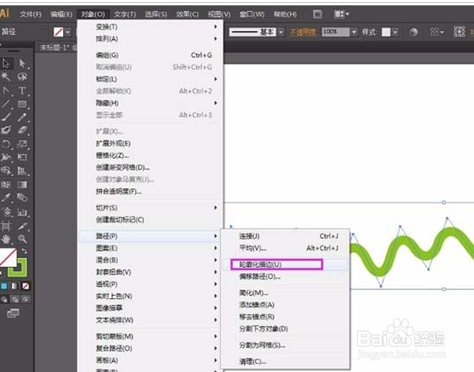
Task: Choose 偏移路径(O)... in path submenu
Action: 285,276
